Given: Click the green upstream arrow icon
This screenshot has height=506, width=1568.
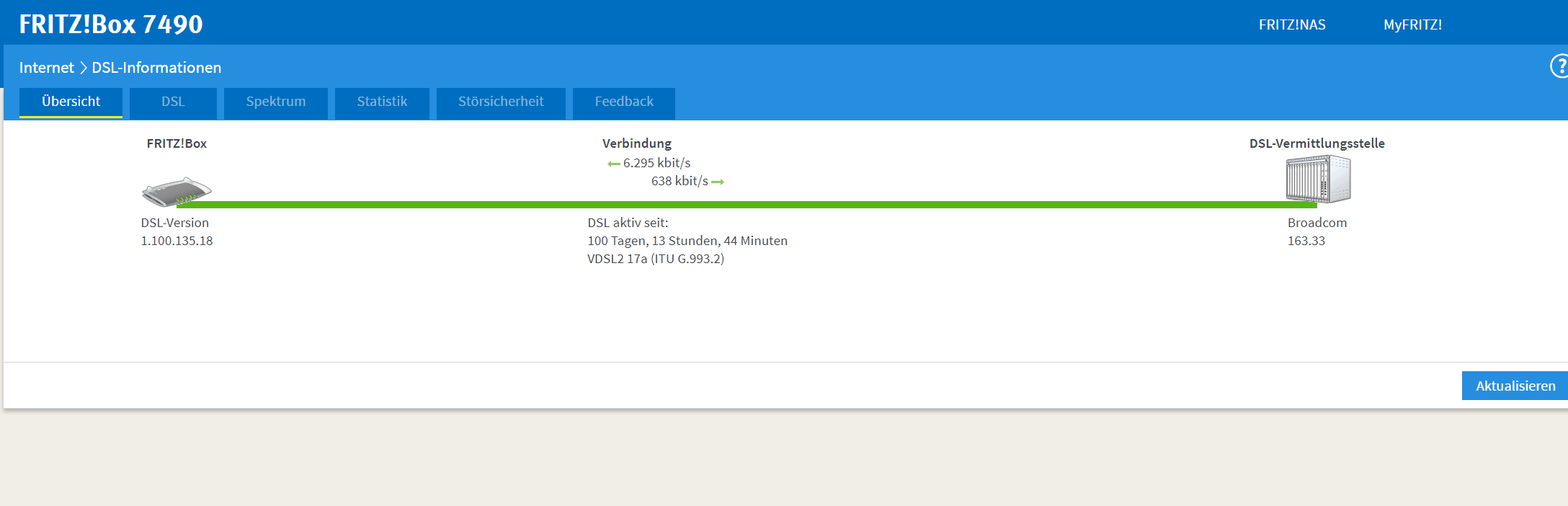Looking at the screenshot, I should (x=718, y=182).
